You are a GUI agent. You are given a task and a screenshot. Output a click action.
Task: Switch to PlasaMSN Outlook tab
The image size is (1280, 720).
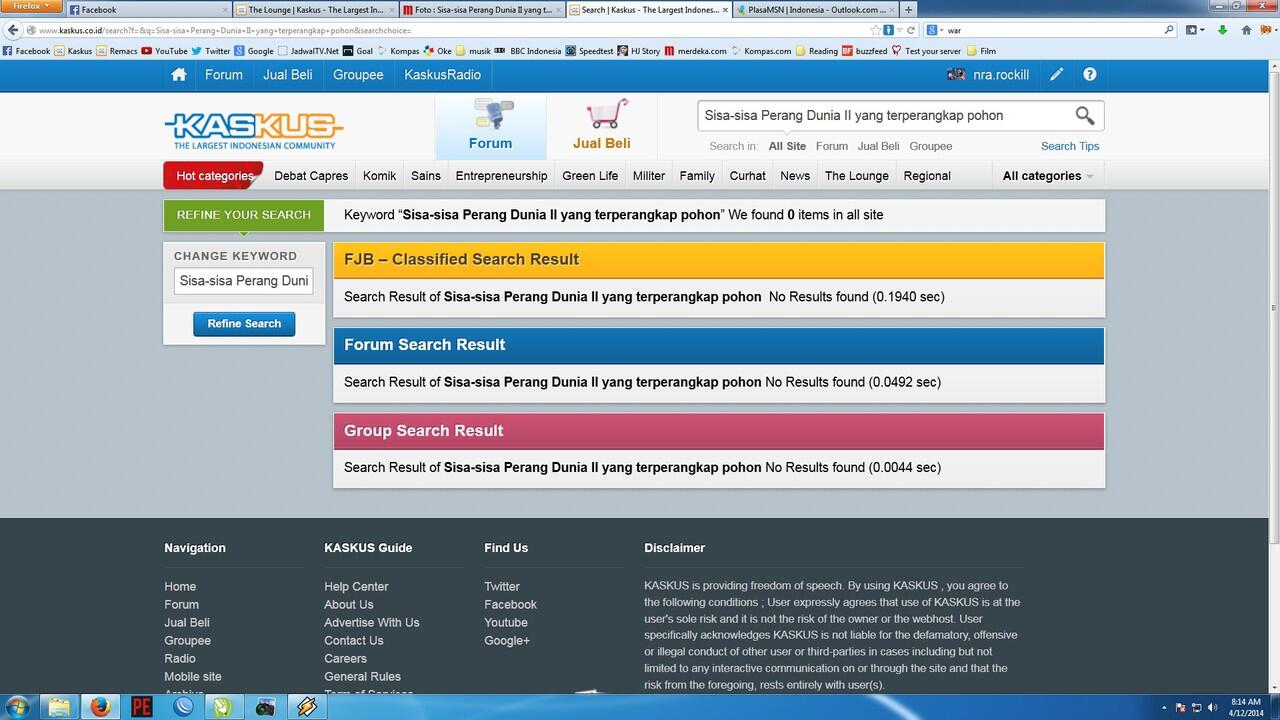815,9
